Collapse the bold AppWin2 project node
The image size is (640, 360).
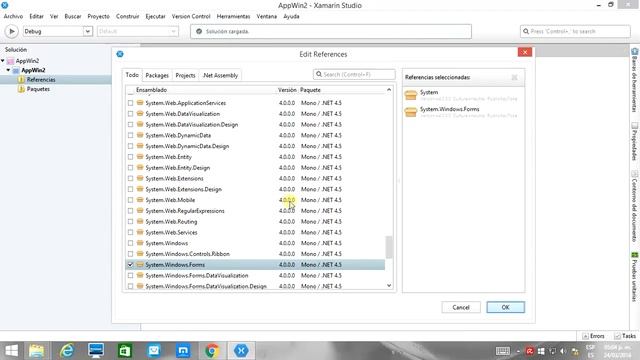tap(8, 70)
